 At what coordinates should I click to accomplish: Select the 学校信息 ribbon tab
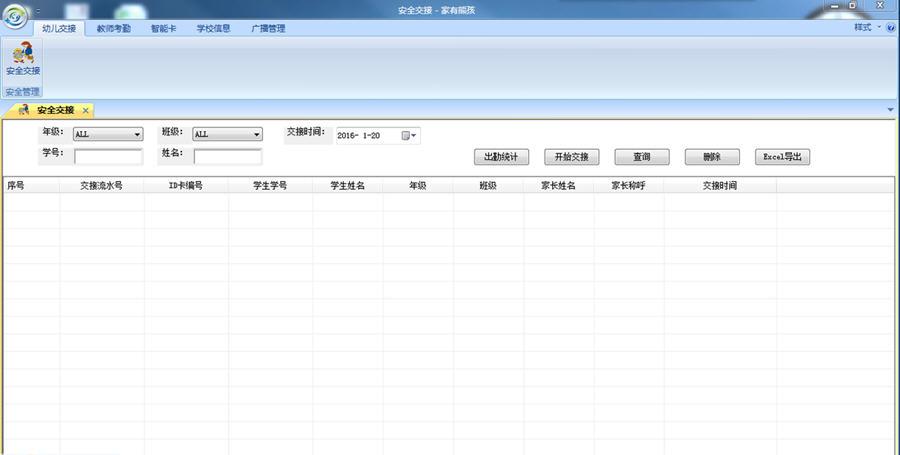[x=213, y=29]
